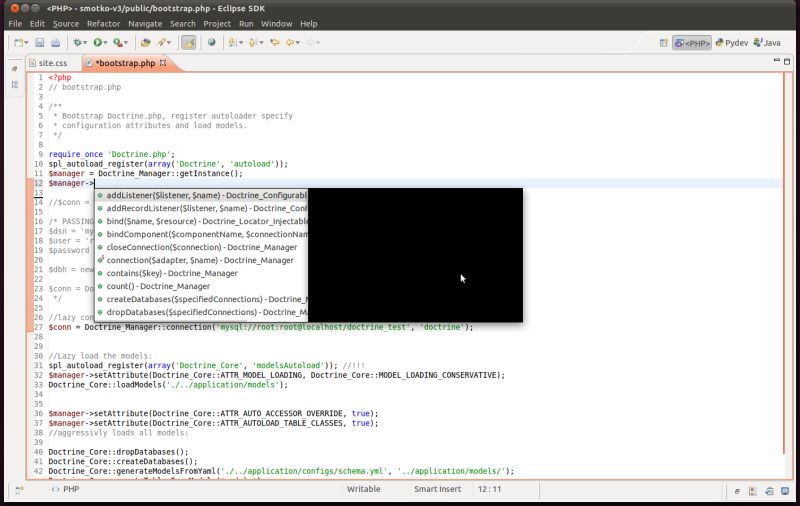Open the File menu
This screenshot has height=506, width=800.
tap(15, 23)
